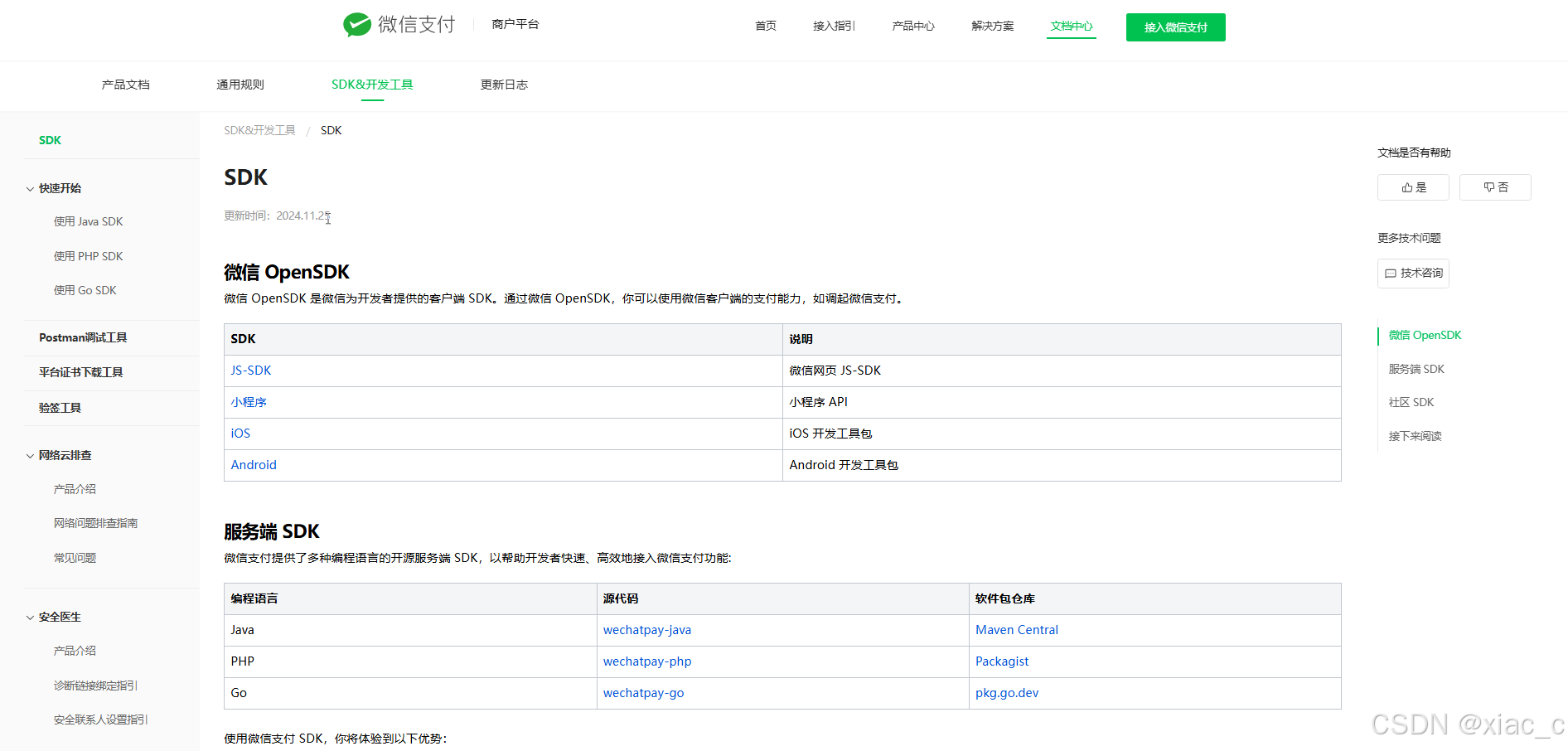
Task: Open 常见问题 sidebar entry
Action: point(75,558)
